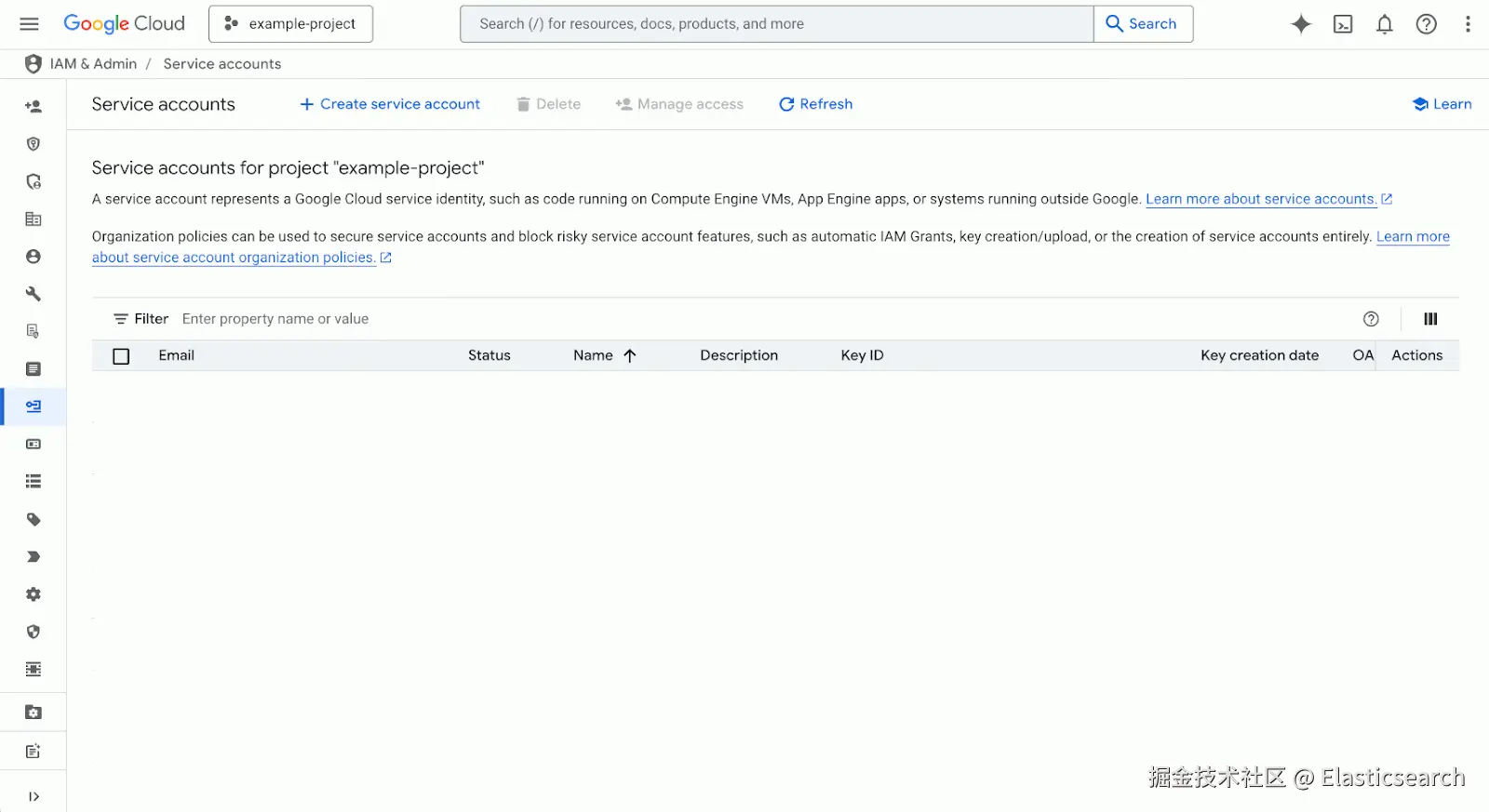The width and height of the screenshot is (1489, 812).
Task: Open the document-with-badge sidebar icon
Action: [34, 331]
